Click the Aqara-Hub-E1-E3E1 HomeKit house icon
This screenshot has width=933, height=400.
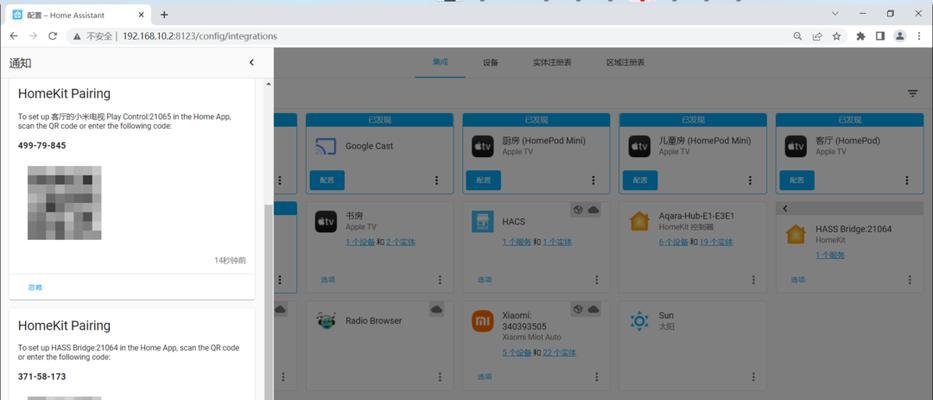(x=639, y=221)
